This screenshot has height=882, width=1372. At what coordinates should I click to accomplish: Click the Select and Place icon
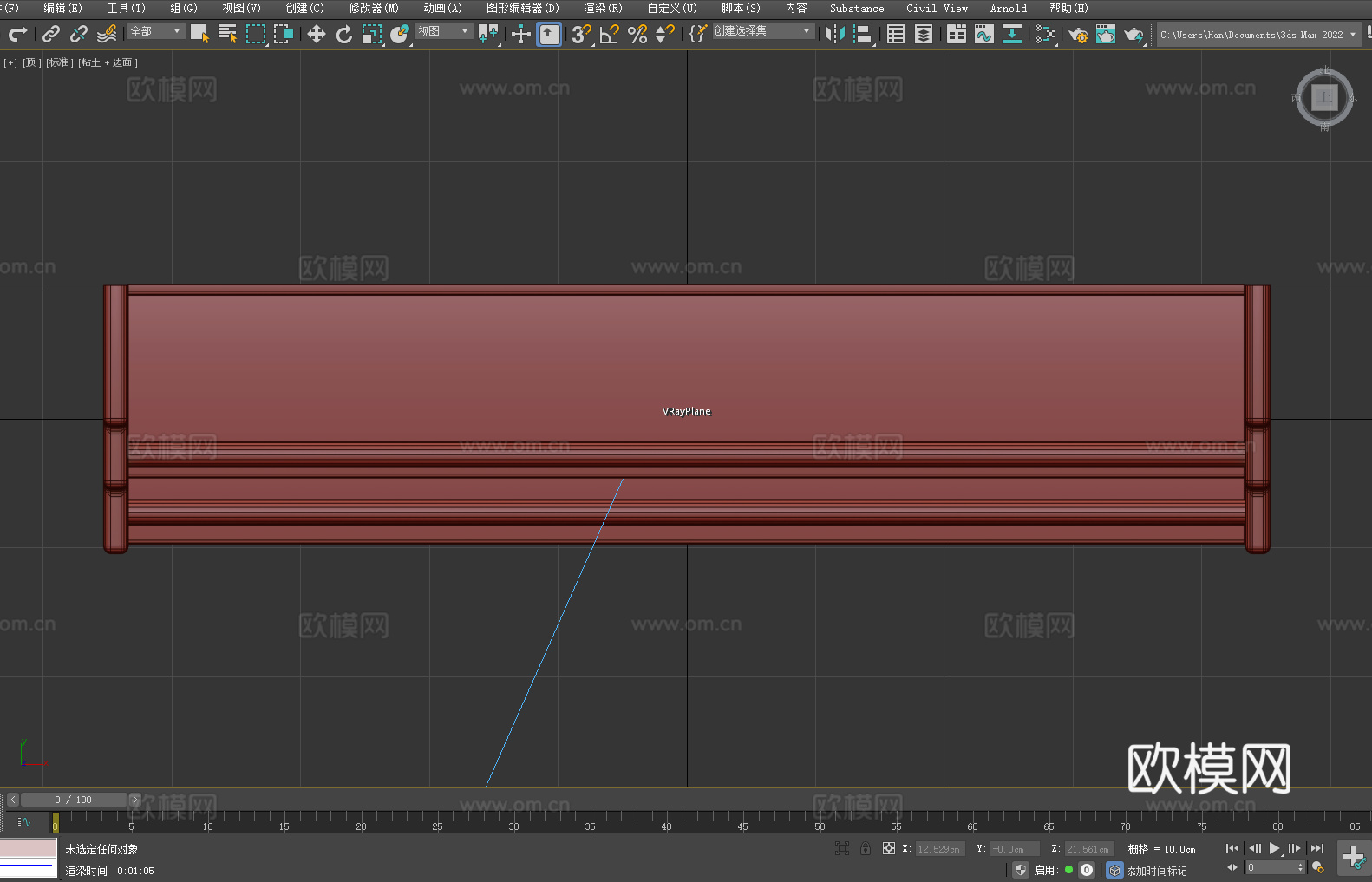click(x=400, y=34)
